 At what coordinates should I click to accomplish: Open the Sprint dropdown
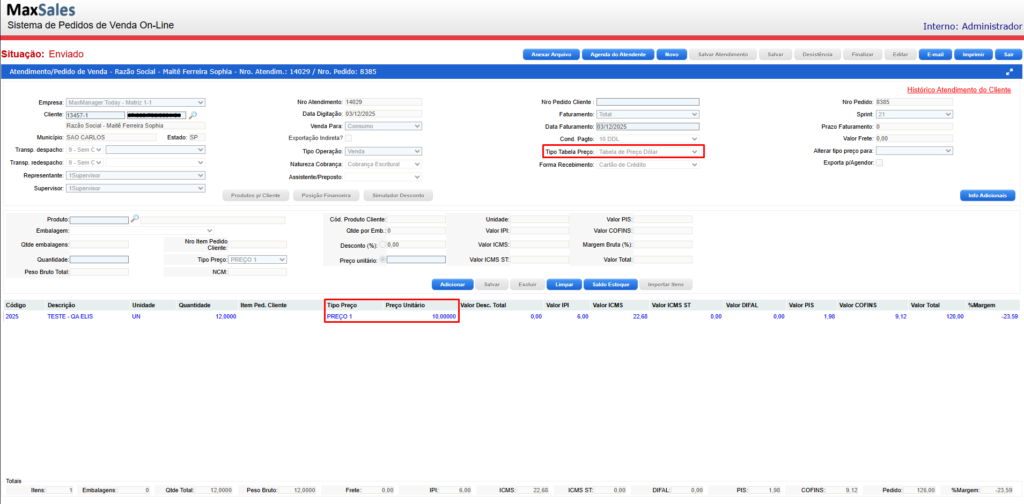point(914,115)
